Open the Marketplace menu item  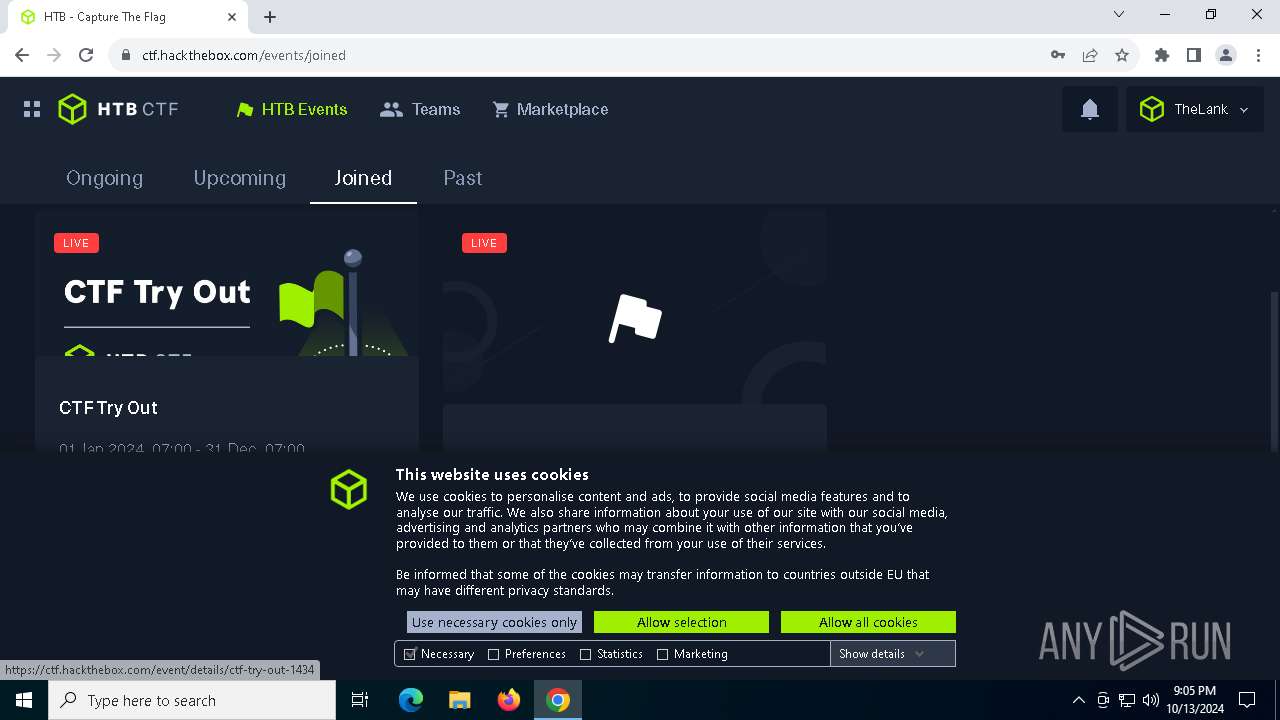click(x=550, y=109)
